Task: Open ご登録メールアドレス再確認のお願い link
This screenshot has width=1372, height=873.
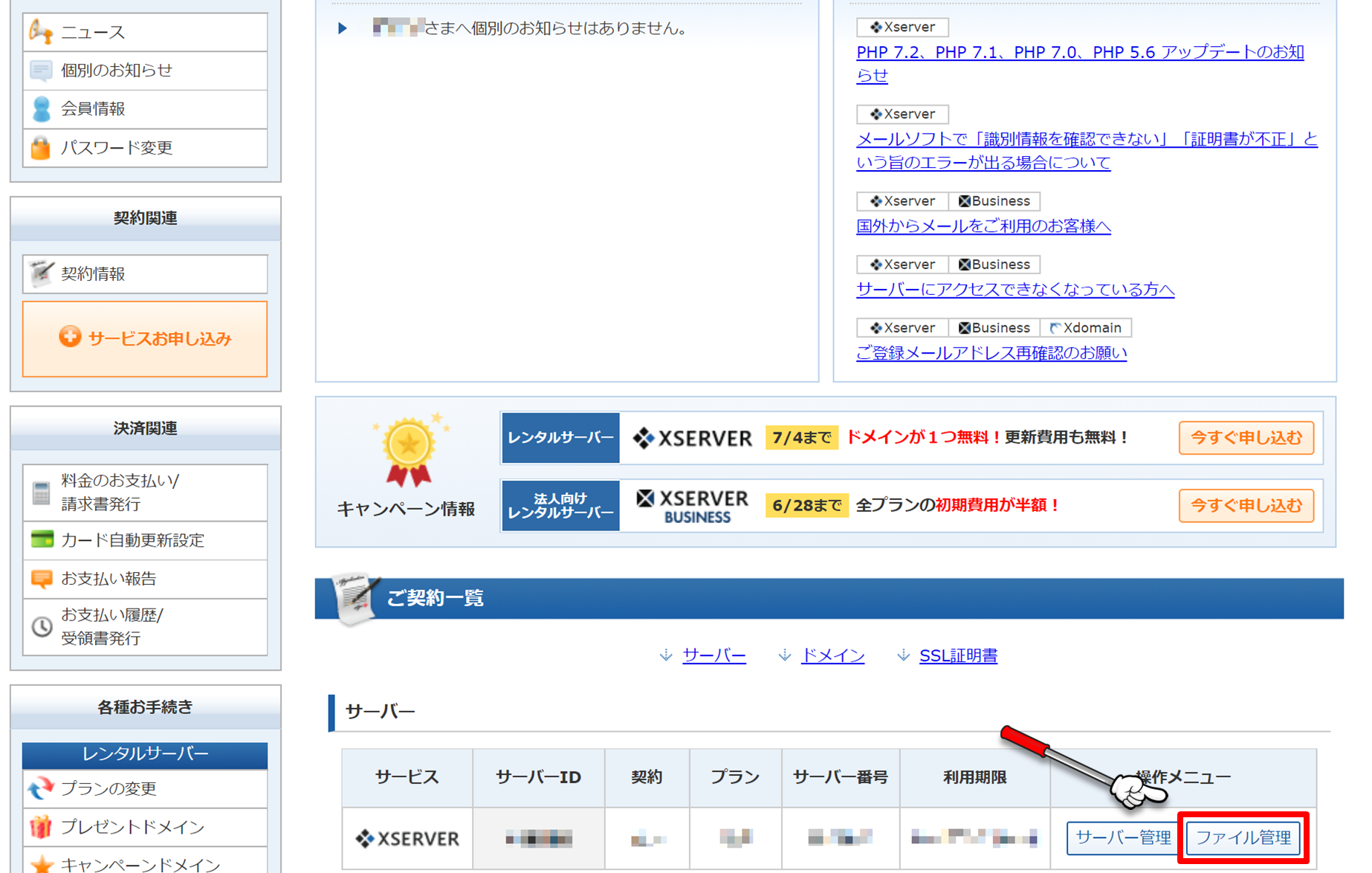Action: [991, 353]
